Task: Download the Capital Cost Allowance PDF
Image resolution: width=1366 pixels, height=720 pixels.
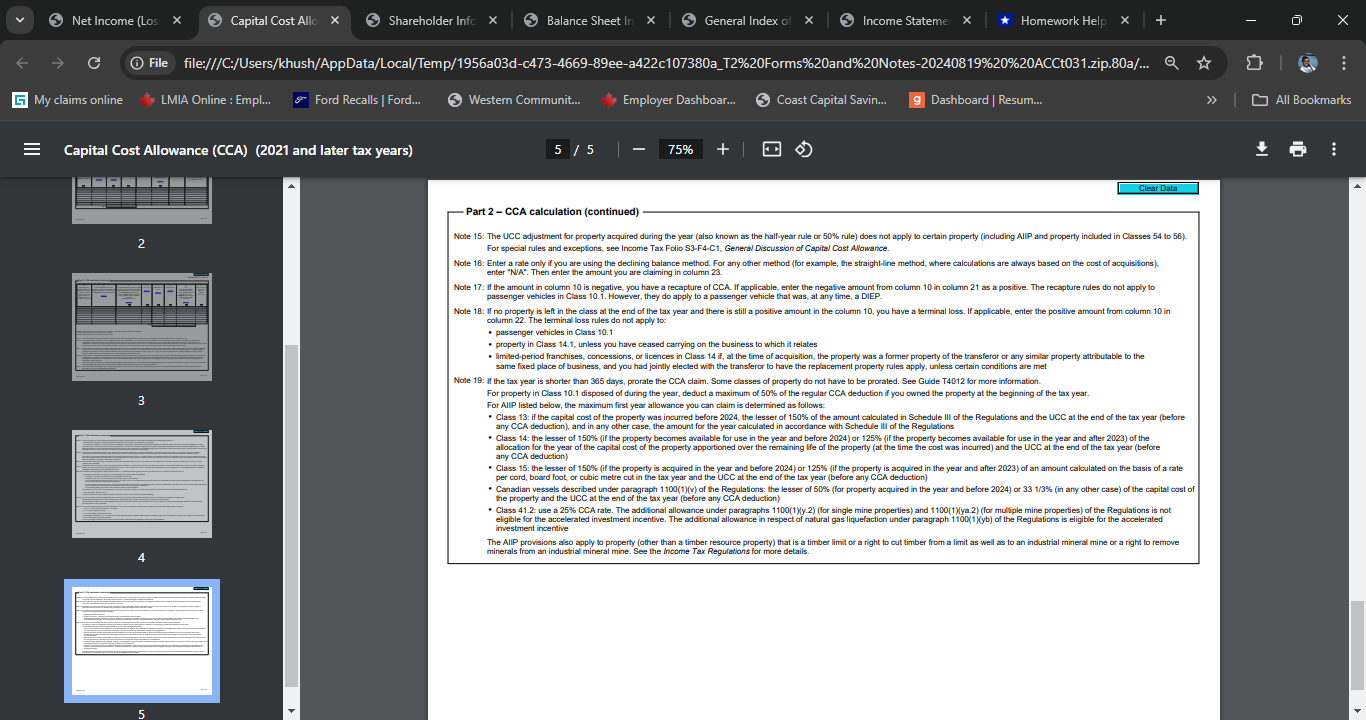Action: (x=1260, y=148)
